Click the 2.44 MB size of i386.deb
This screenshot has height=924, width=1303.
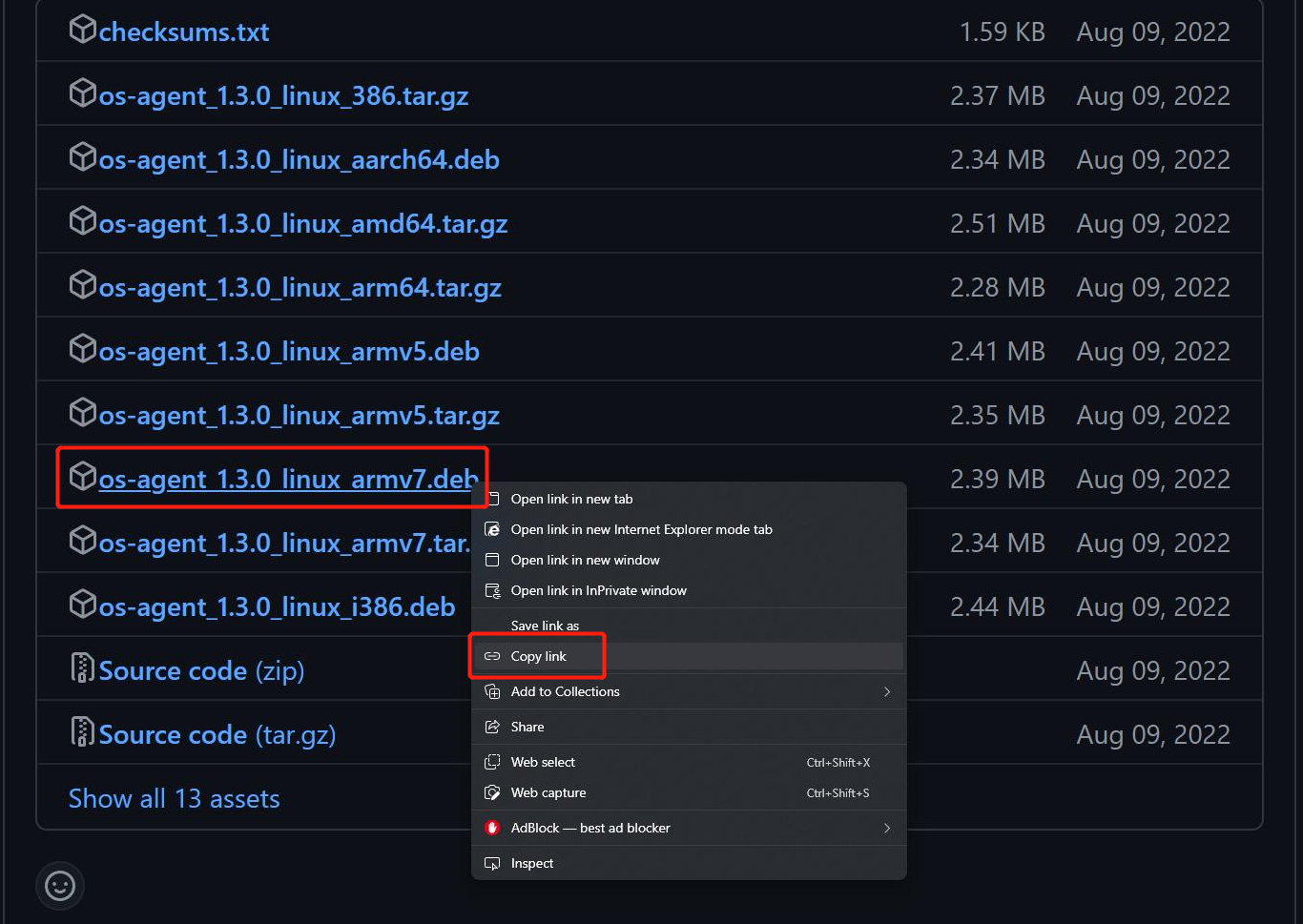tap(998, 606)
